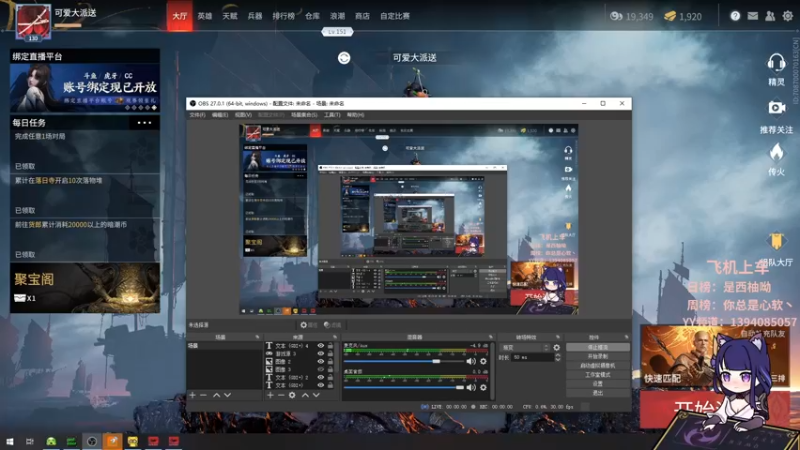Adjust the desktop audio volume slider
This screenshot has height=450, width=800.
pos(459,387)
